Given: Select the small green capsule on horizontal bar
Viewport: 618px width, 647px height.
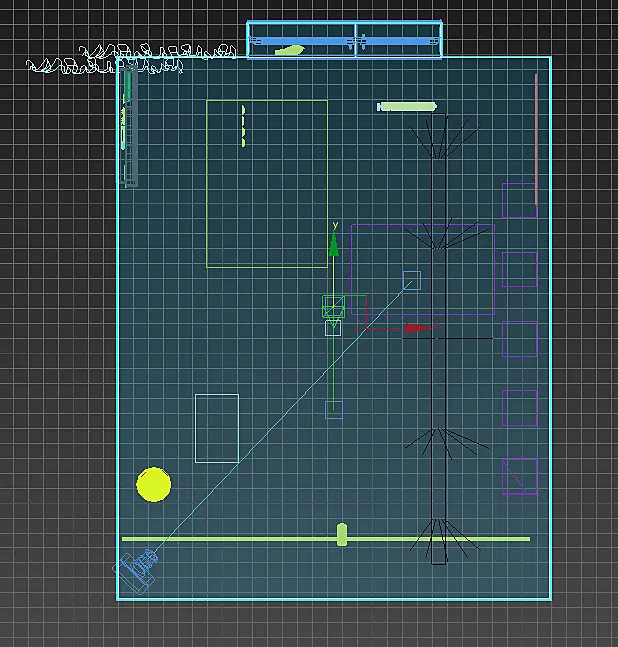Looking at the screenshot, I should click(x=342, y=534).
